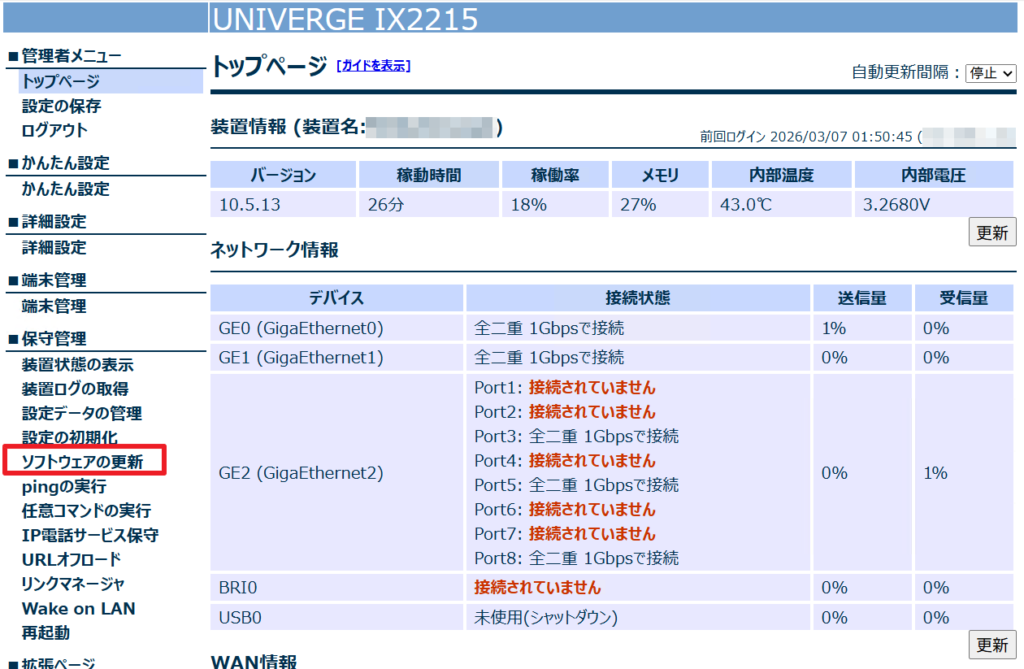The image size is (1024, 669).
Task: Open かんたん設定 menu entry
Action: (65, 189)
